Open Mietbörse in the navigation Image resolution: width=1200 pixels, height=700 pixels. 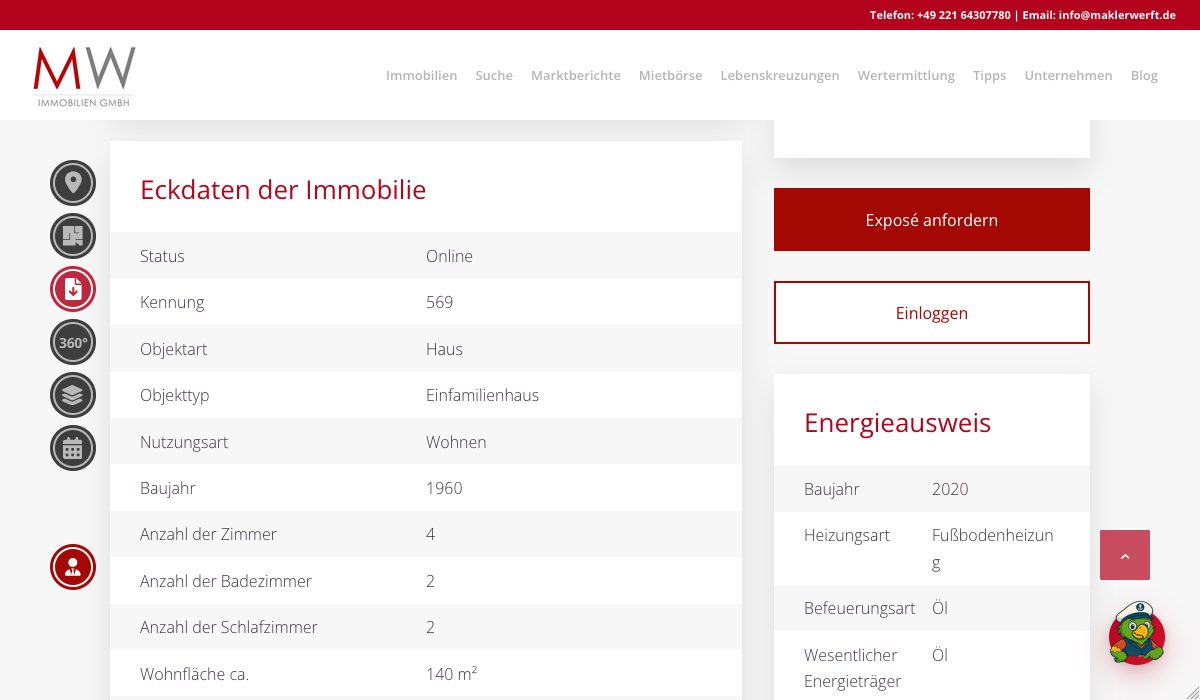(670, 75)
